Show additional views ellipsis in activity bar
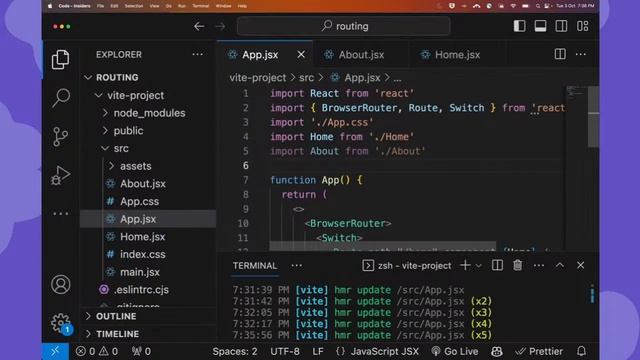Viewport: 640px width, 360px height. 60,213
